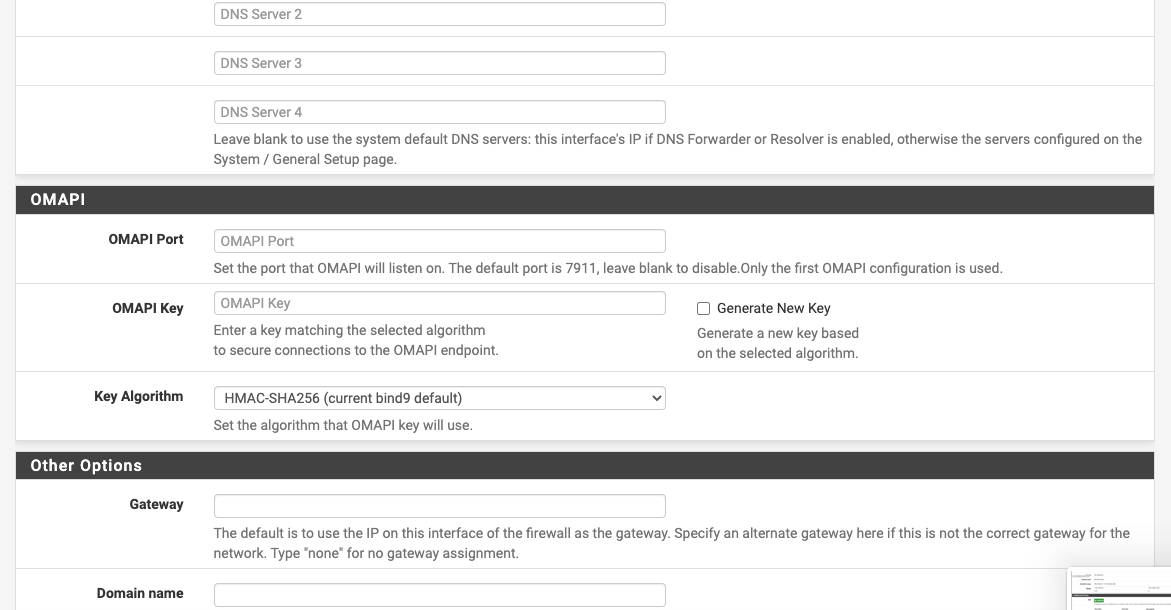Viewport: 1171px width, 610px height.
Task: Click the OMAPI Key field label
Action: pos(148,308)
